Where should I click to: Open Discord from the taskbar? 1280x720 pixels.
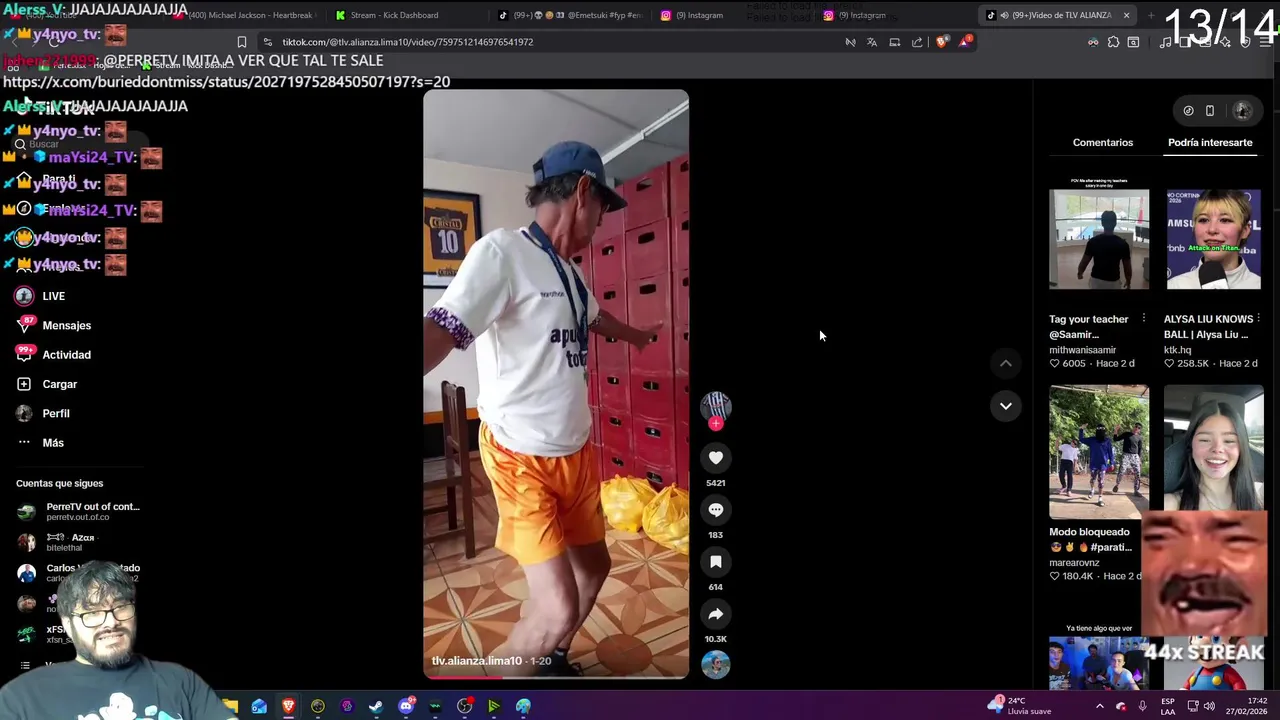405,706
